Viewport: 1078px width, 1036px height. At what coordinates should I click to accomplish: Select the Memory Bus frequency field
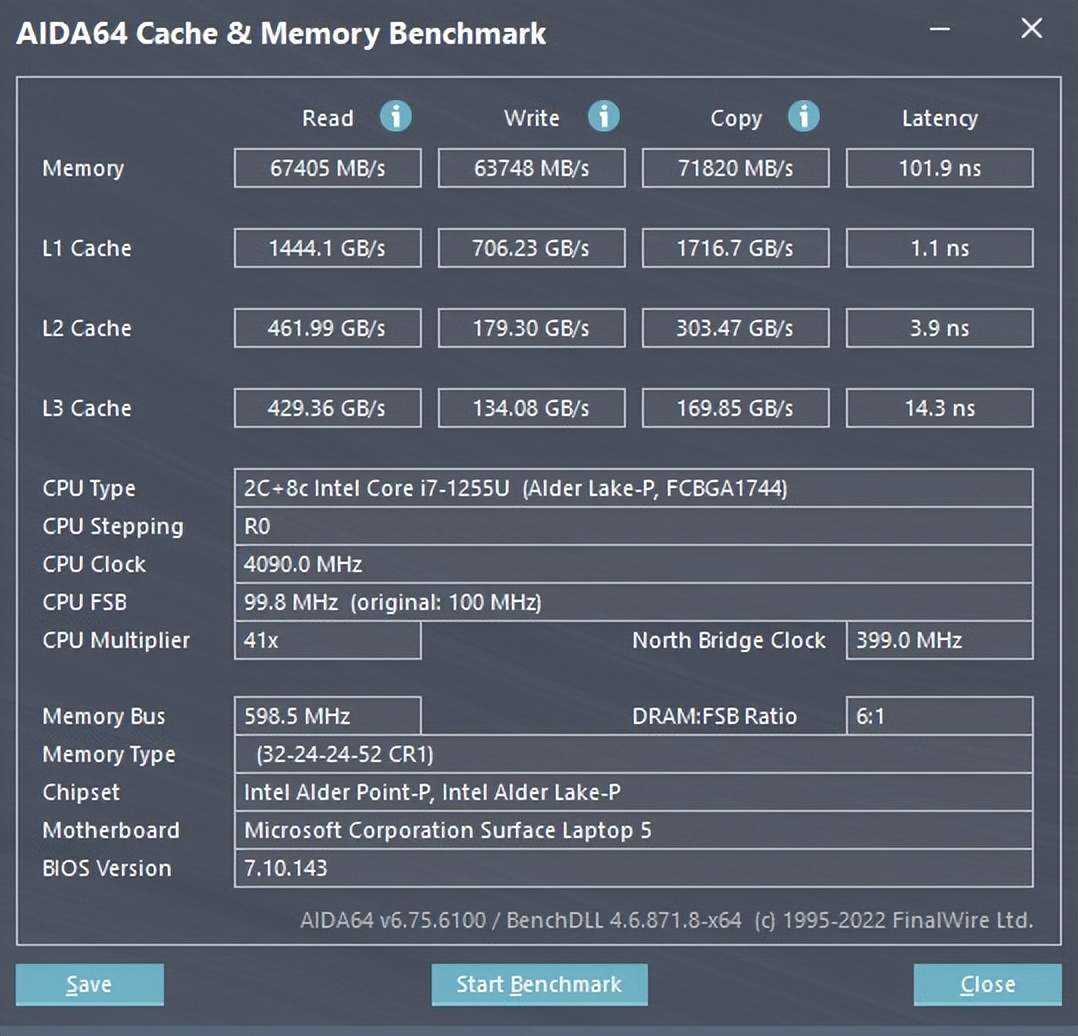(x=327, y=716)
